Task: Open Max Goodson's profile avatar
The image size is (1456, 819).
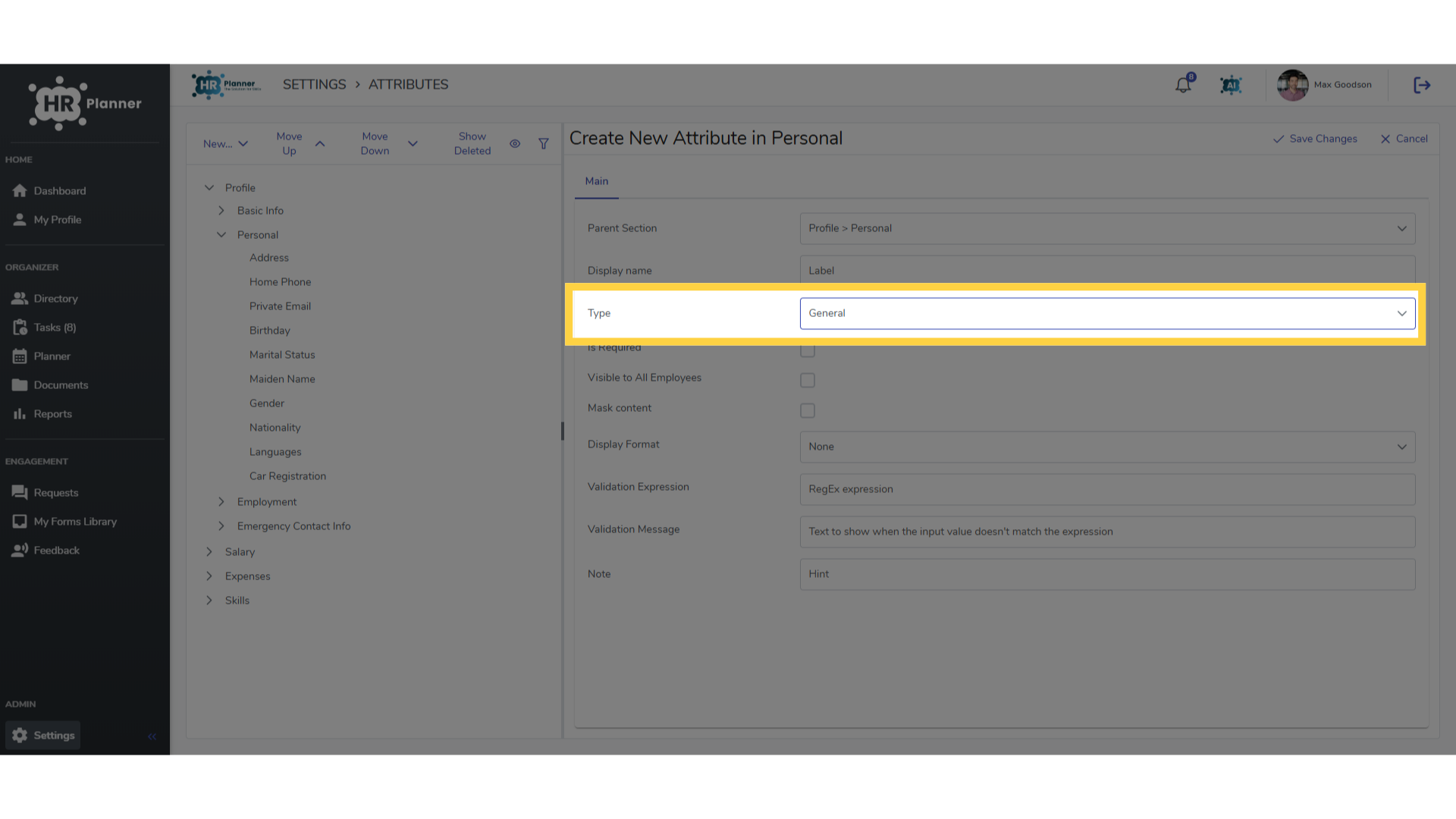Action: (1292, 85)
